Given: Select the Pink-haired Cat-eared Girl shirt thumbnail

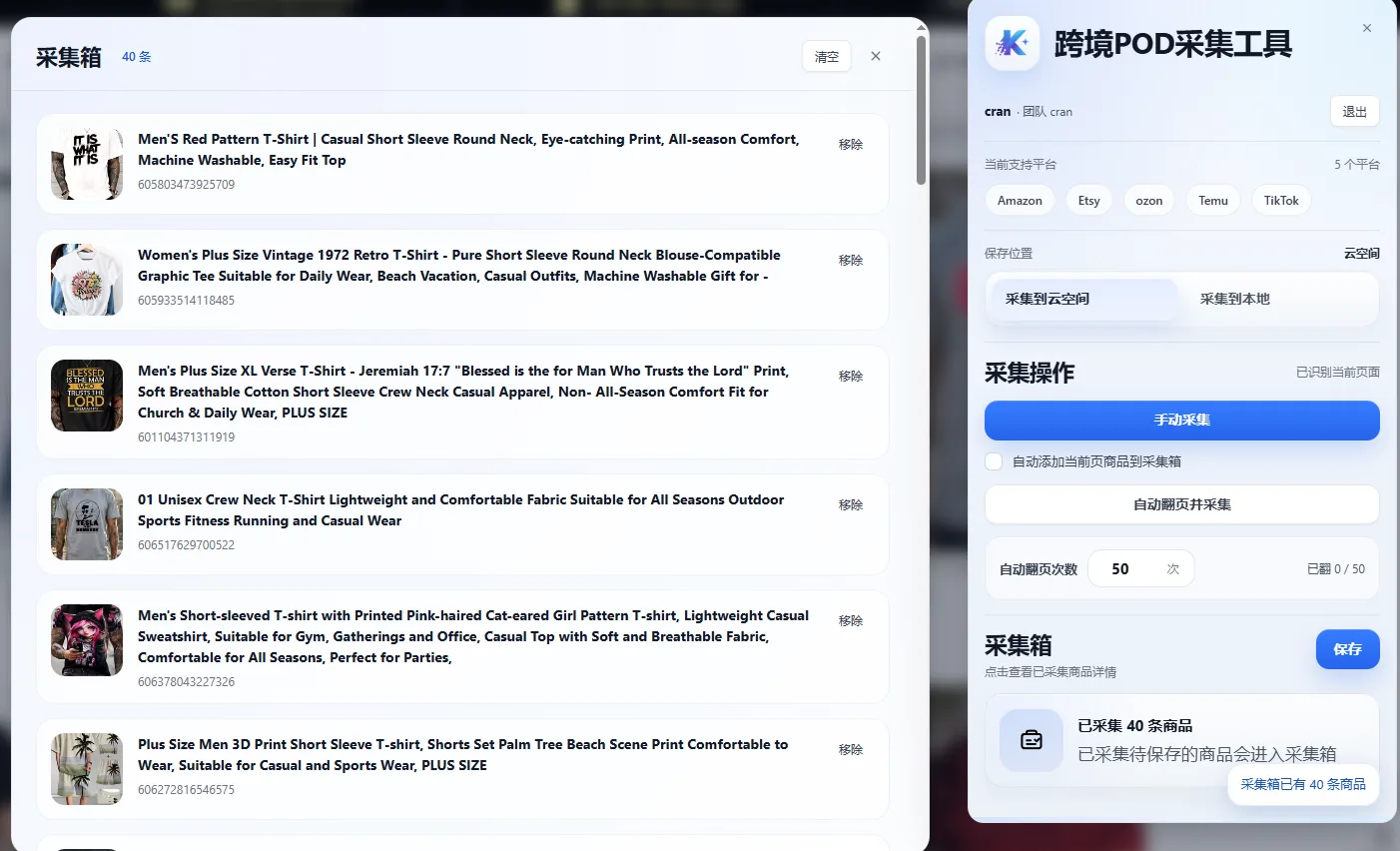Looking at the screenshot, I should tap(87, 640).
